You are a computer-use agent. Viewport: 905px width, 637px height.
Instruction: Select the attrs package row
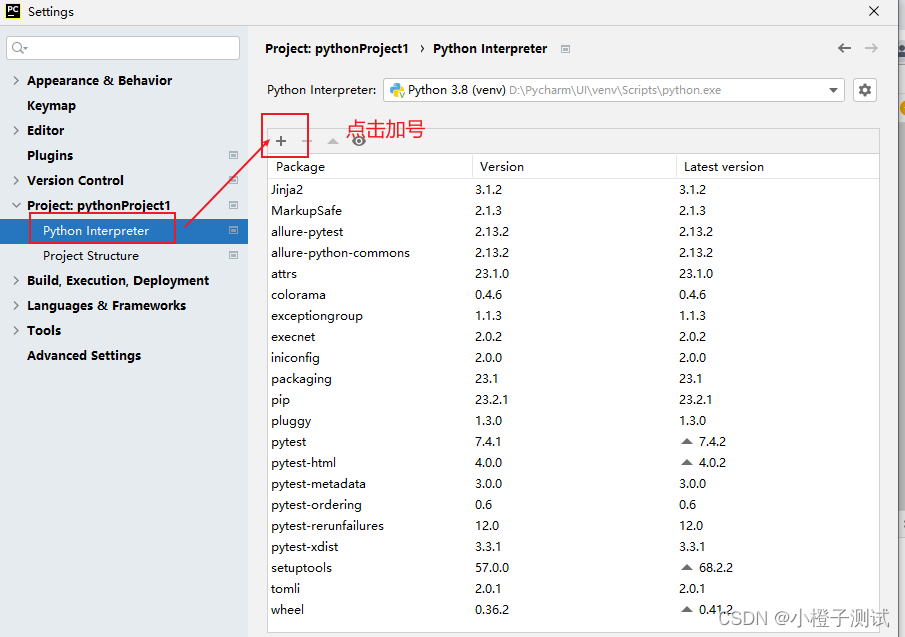coord(573,273)
